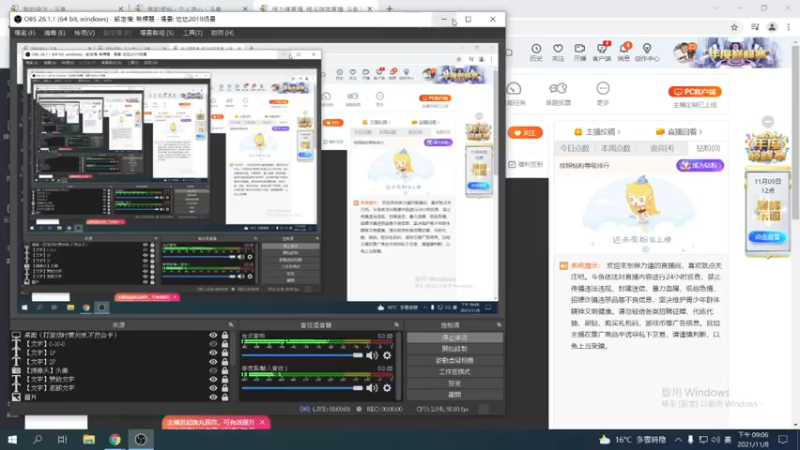This screenshot has height=450, width=800.
Task: Switch to the 今日点数 tab
Action: [x=574, y=148]
